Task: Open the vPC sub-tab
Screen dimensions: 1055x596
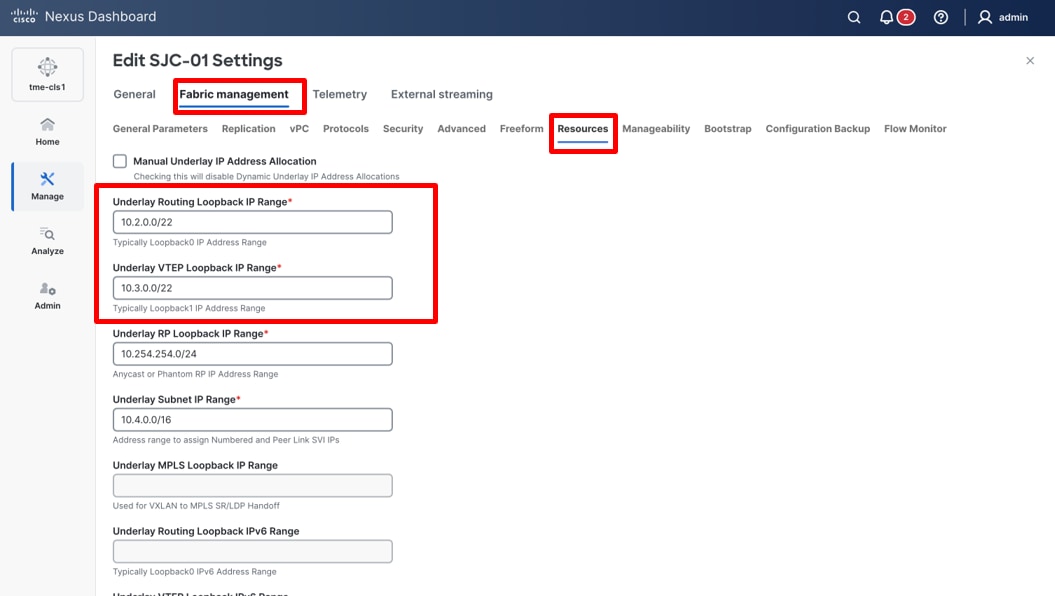Action: click(299, 128)
